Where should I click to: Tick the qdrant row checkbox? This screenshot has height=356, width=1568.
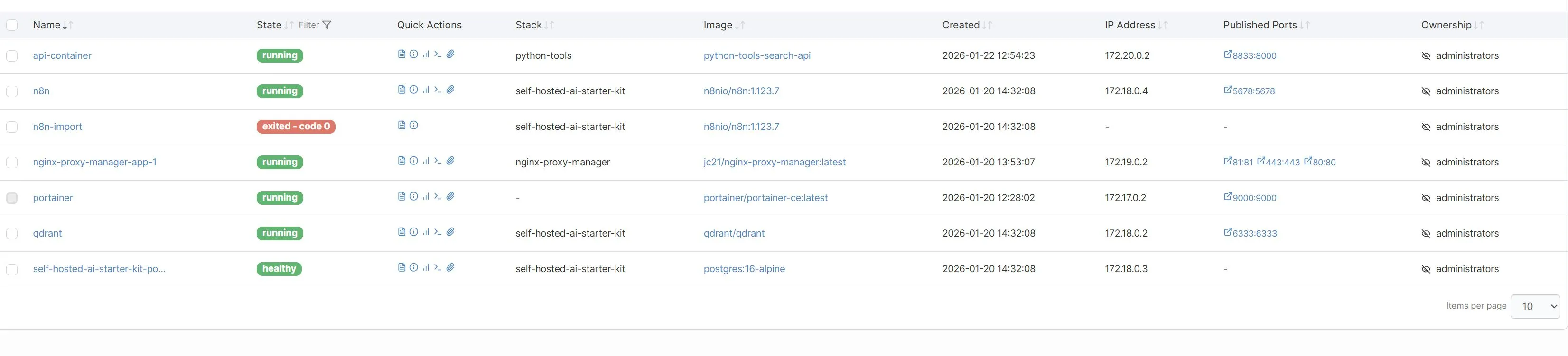[12, 234]
